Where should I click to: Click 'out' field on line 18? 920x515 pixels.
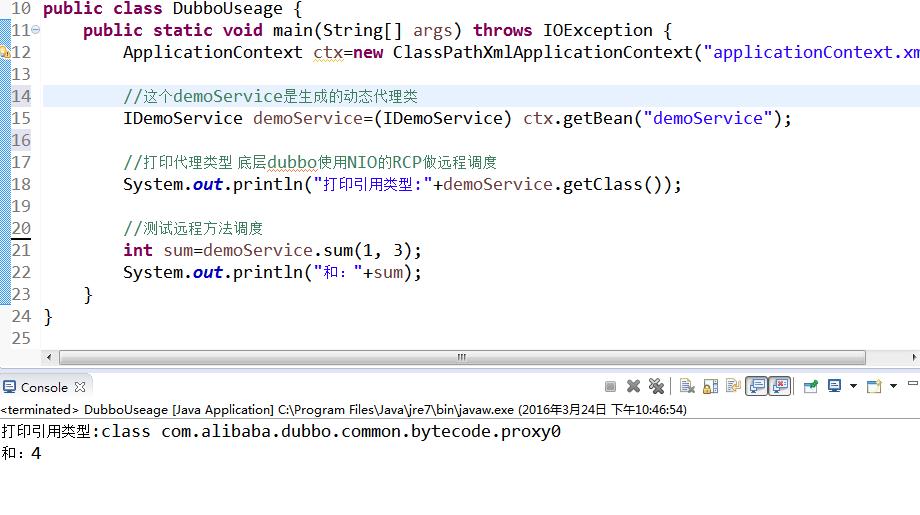[x=208, y=185]
